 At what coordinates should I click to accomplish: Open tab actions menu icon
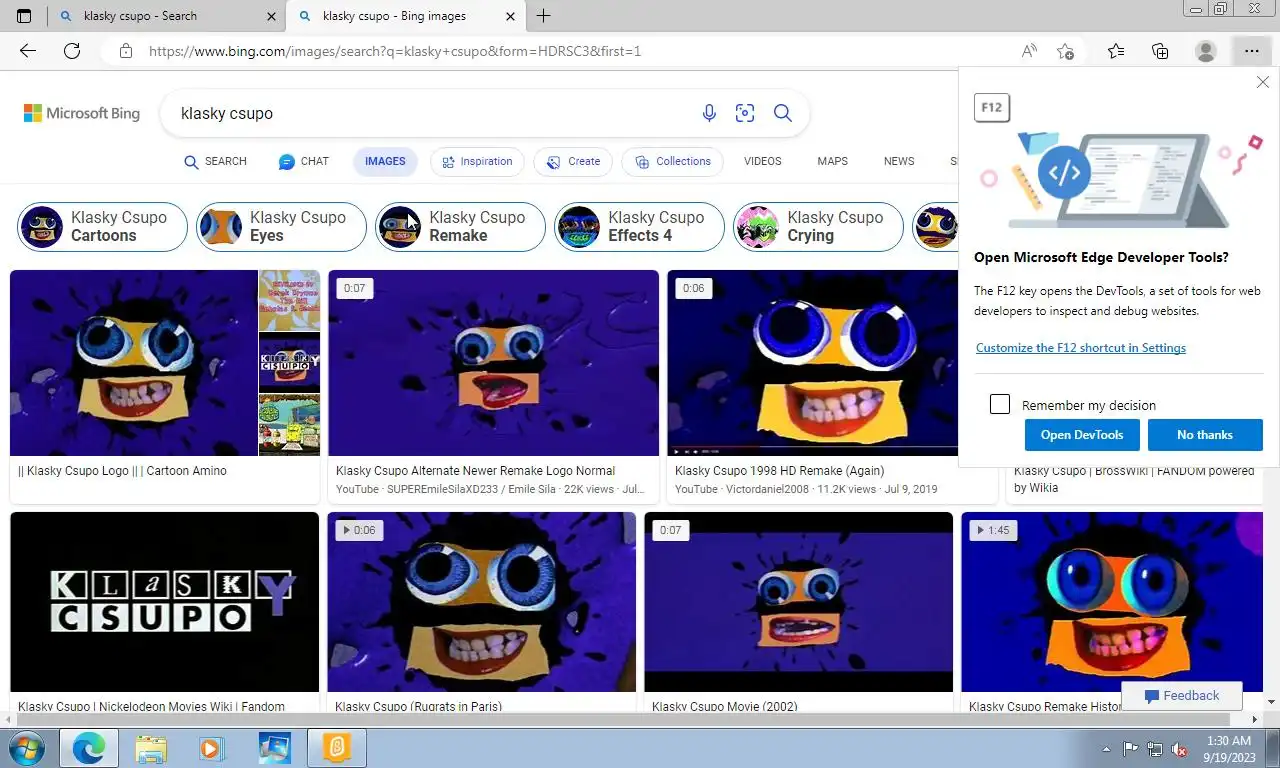[x=24, y=16]
